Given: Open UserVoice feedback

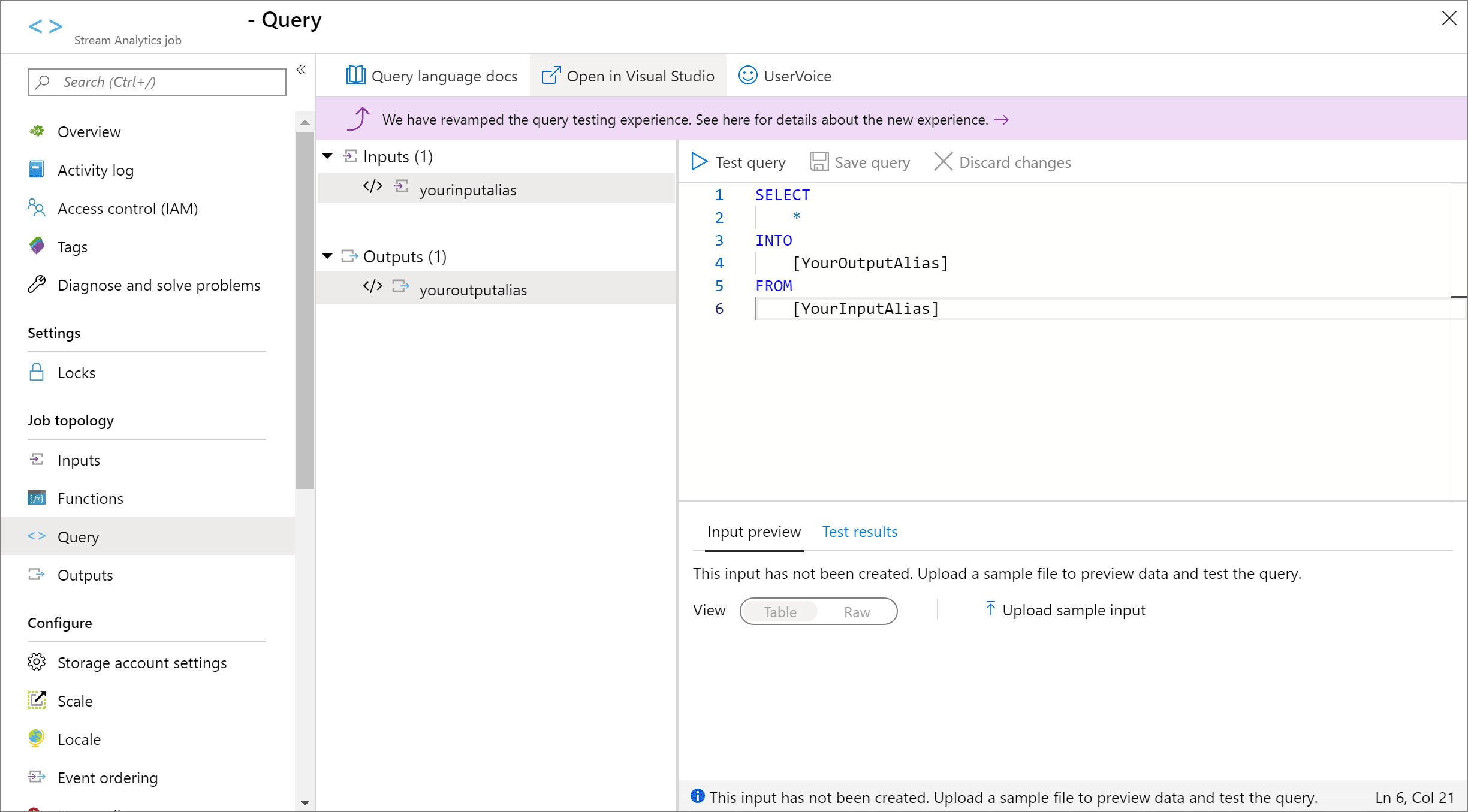Looking at the screenshot, I should click(x=785, y=76).
